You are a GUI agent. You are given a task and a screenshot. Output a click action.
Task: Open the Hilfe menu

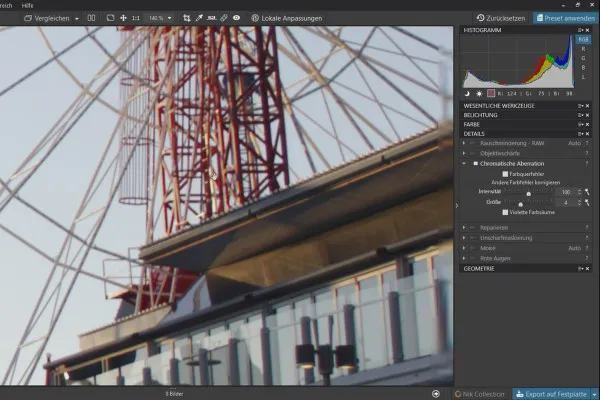[x=27, y=5]
